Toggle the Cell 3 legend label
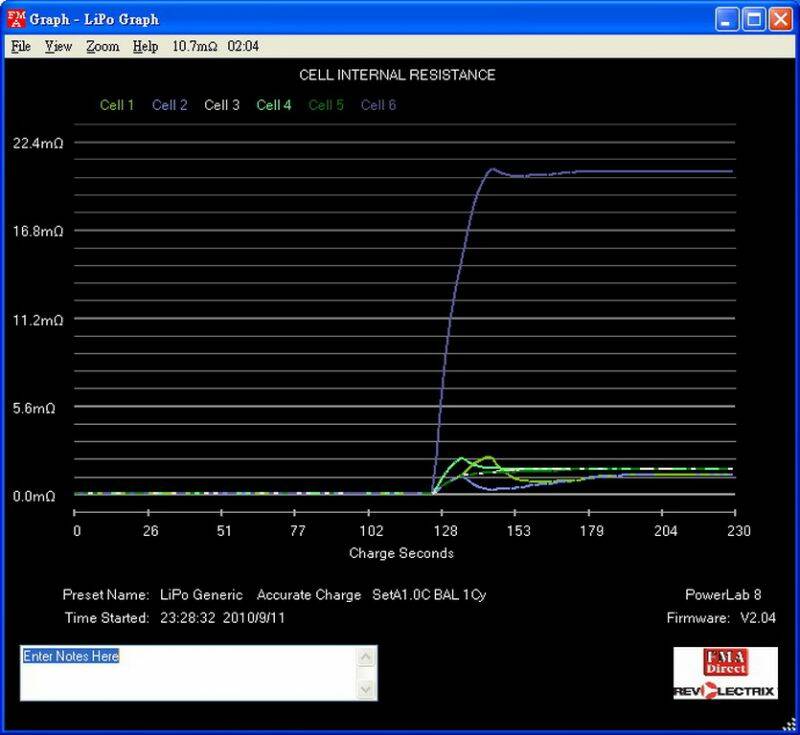Viewport: 800px width, 735px height. pyautogui.click(x=222, y=105)
